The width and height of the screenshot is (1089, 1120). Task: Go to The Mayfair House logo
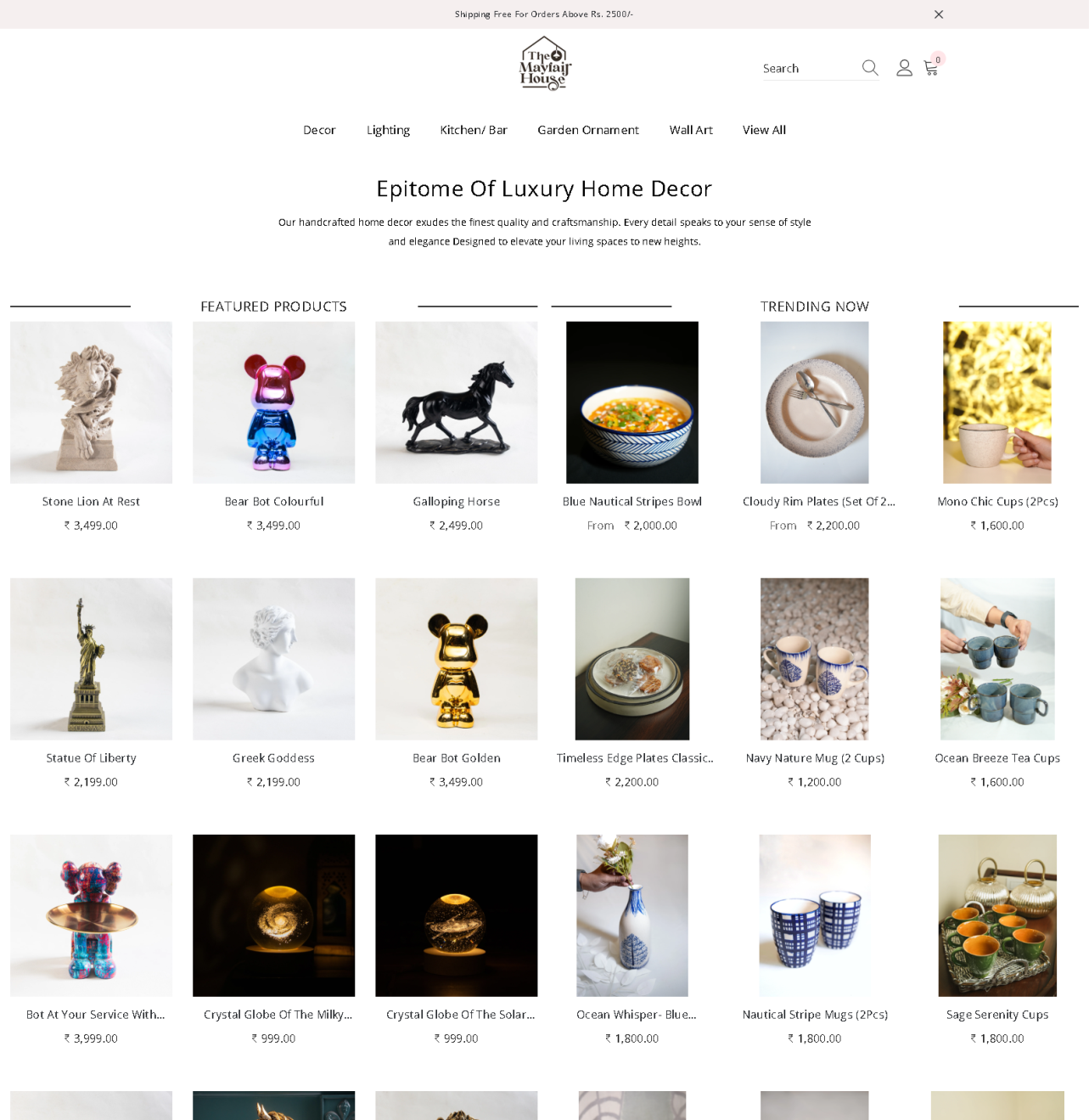point(545,64)
